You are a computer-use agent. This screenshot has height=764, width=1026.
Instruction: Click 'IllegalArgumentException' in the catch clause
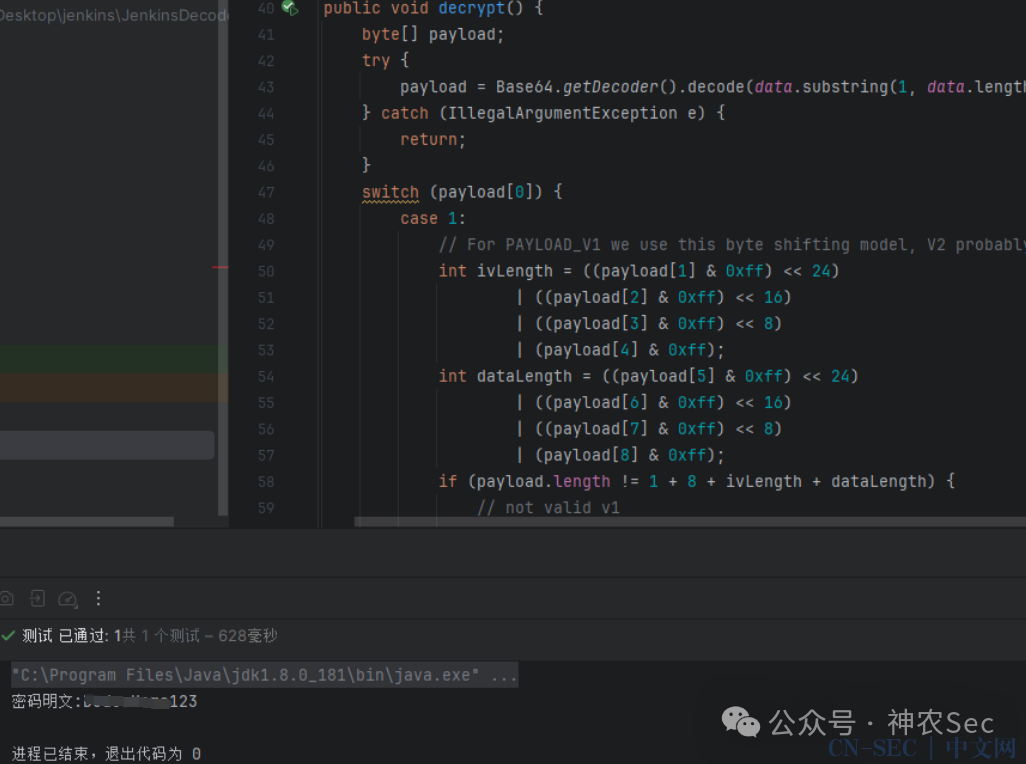pos(563,113)
